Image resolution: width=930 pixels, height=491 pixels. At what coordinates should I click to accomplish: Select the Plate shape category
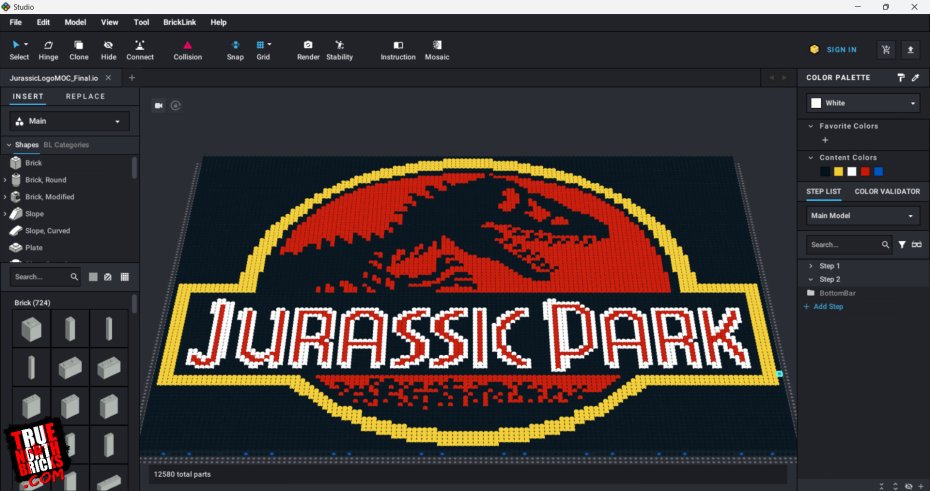[34, 248]
